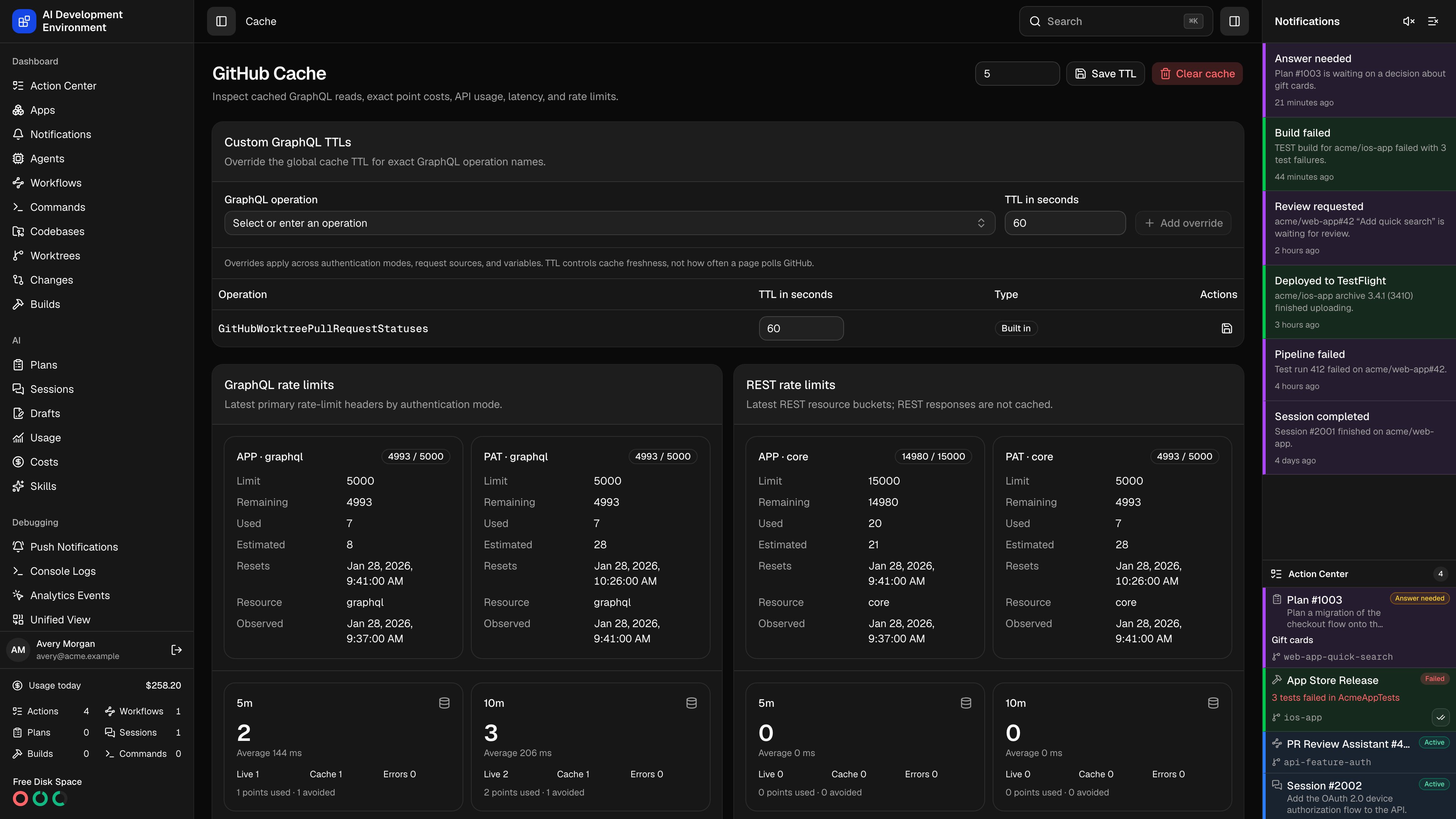Open Unified View

click(97, 620)
